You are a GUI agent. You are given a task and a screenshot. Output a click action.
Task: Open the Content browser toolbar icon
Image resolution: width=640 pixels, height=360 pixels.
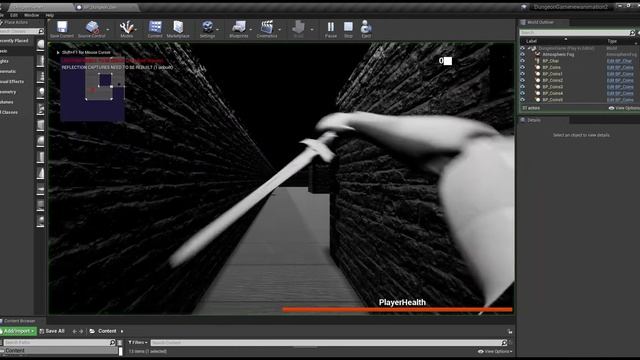pos(155,29)
